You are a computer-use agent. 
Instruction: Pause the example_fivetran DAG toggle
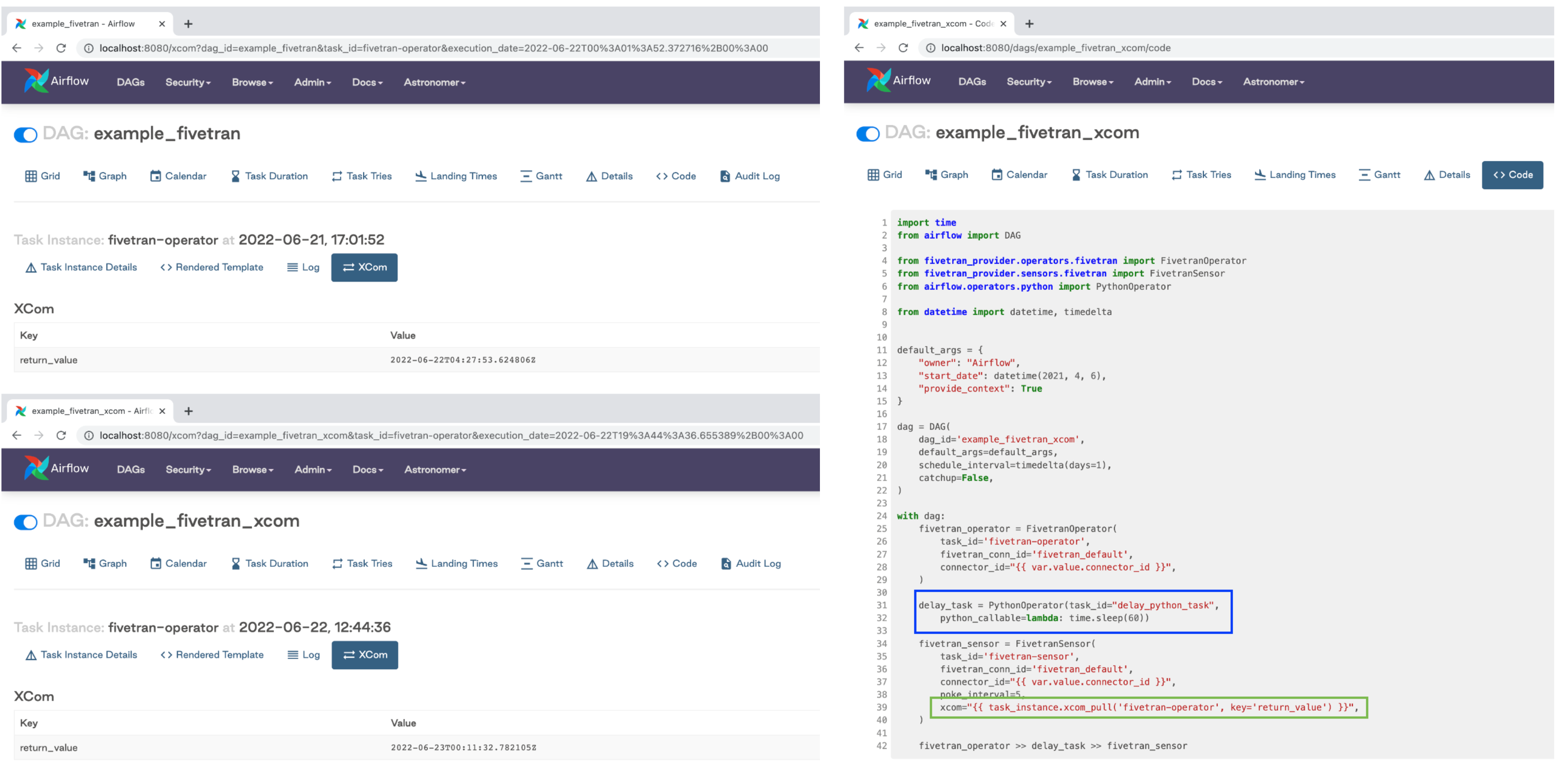point(26,135)
